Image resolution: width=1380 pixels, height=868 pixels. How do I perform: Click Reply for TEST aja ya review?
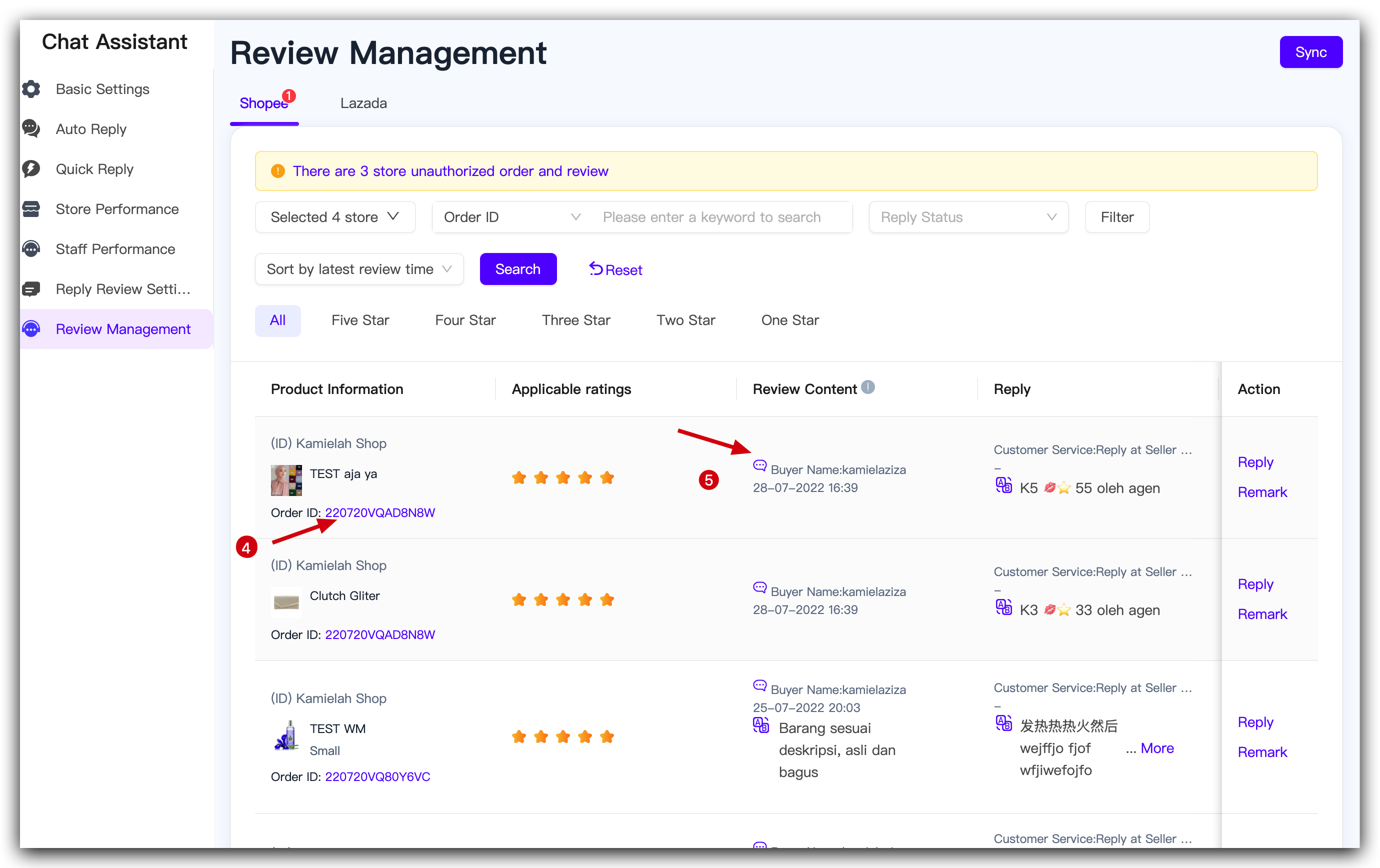click(1255, 462)
